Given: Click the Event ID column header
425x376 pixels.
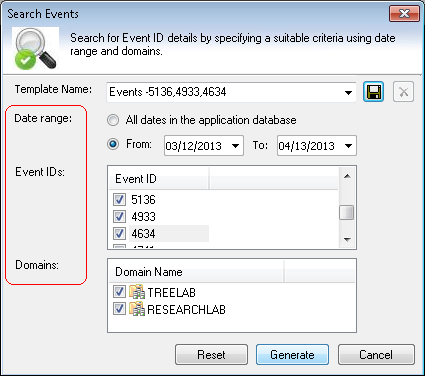Looking at the screenshot, I should pyautogui.click(x=159, y=179).
